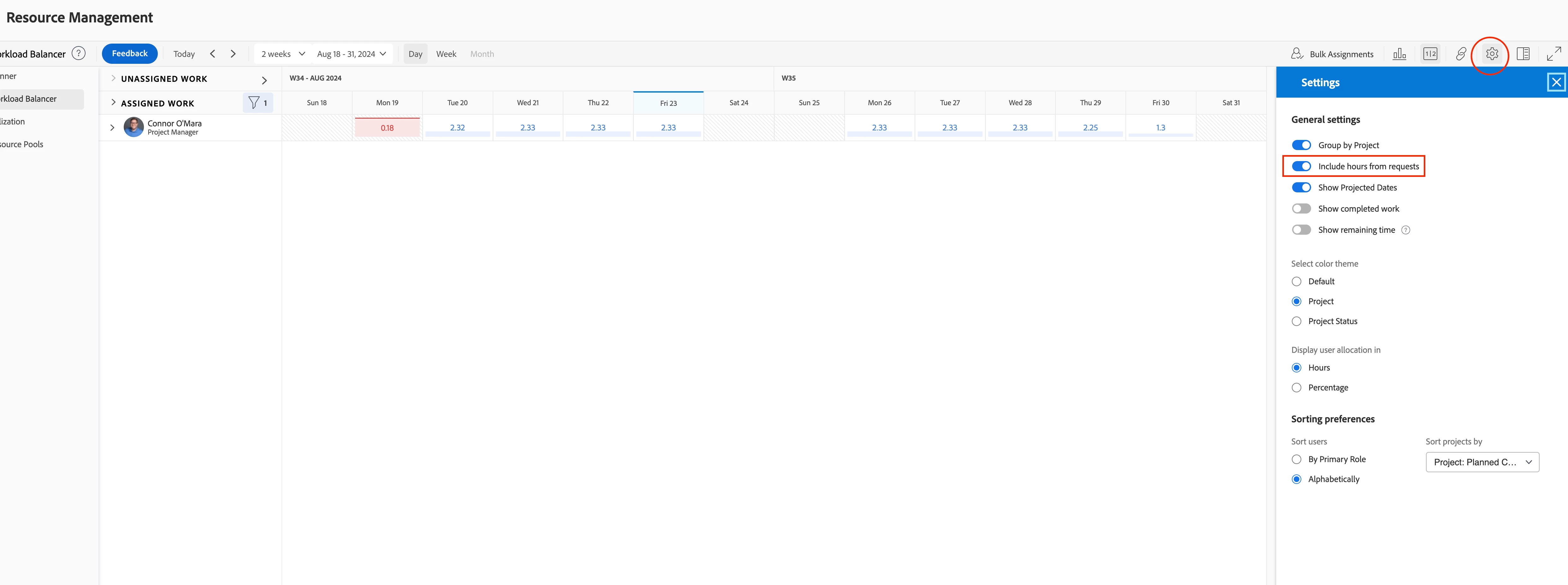Click the settings gear icon
The image size is (1568, 585).
pos(1491,54)
